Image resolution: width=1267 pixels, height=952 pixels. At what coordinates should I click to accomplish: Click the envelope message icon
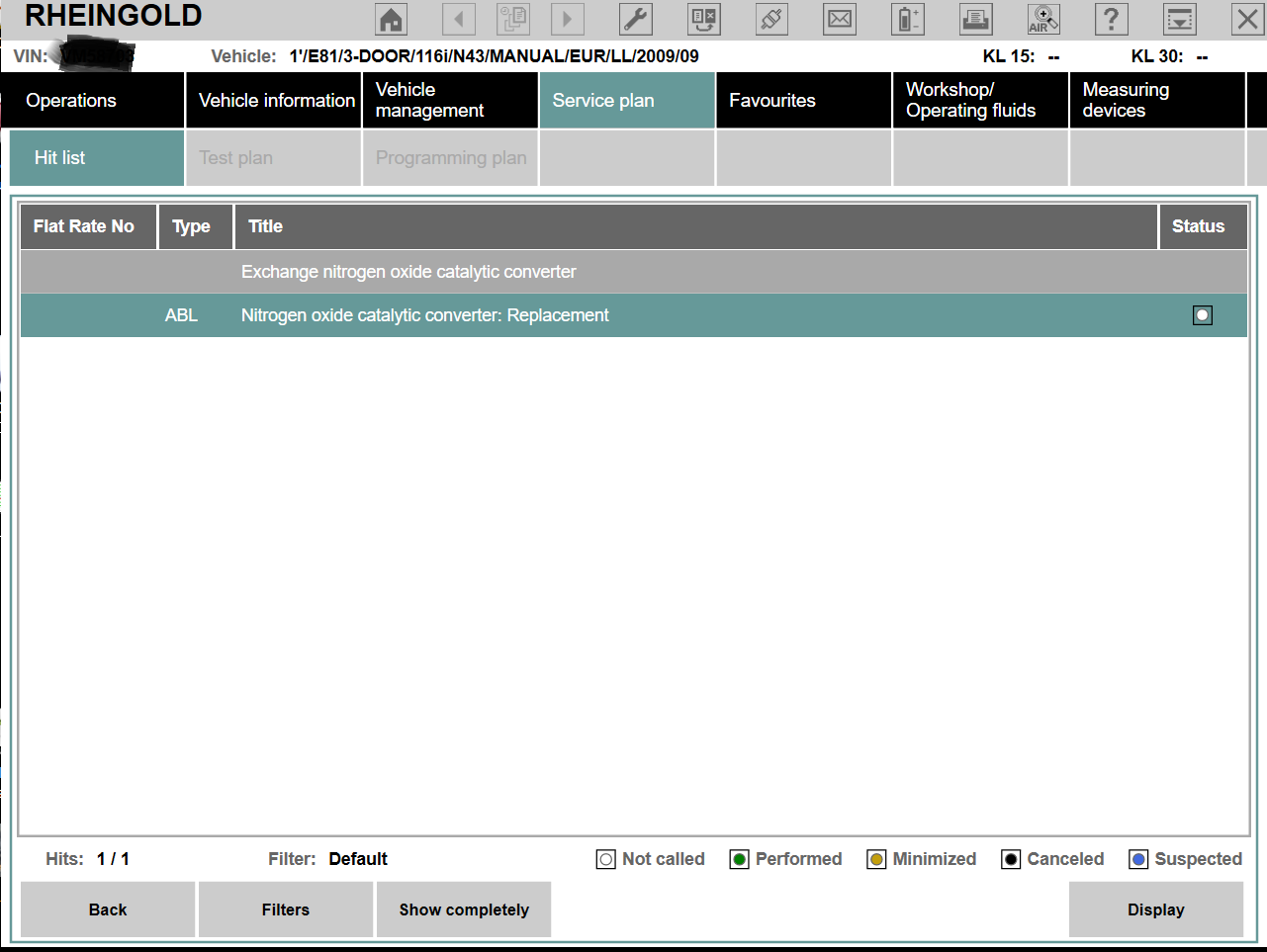840,19
